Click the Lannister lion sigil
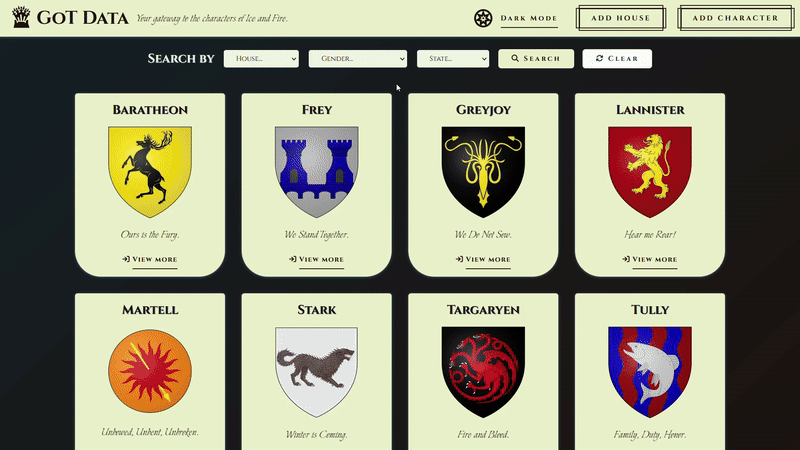The width and height of the screenshot is (800, 450). click(x=650, y=172)
